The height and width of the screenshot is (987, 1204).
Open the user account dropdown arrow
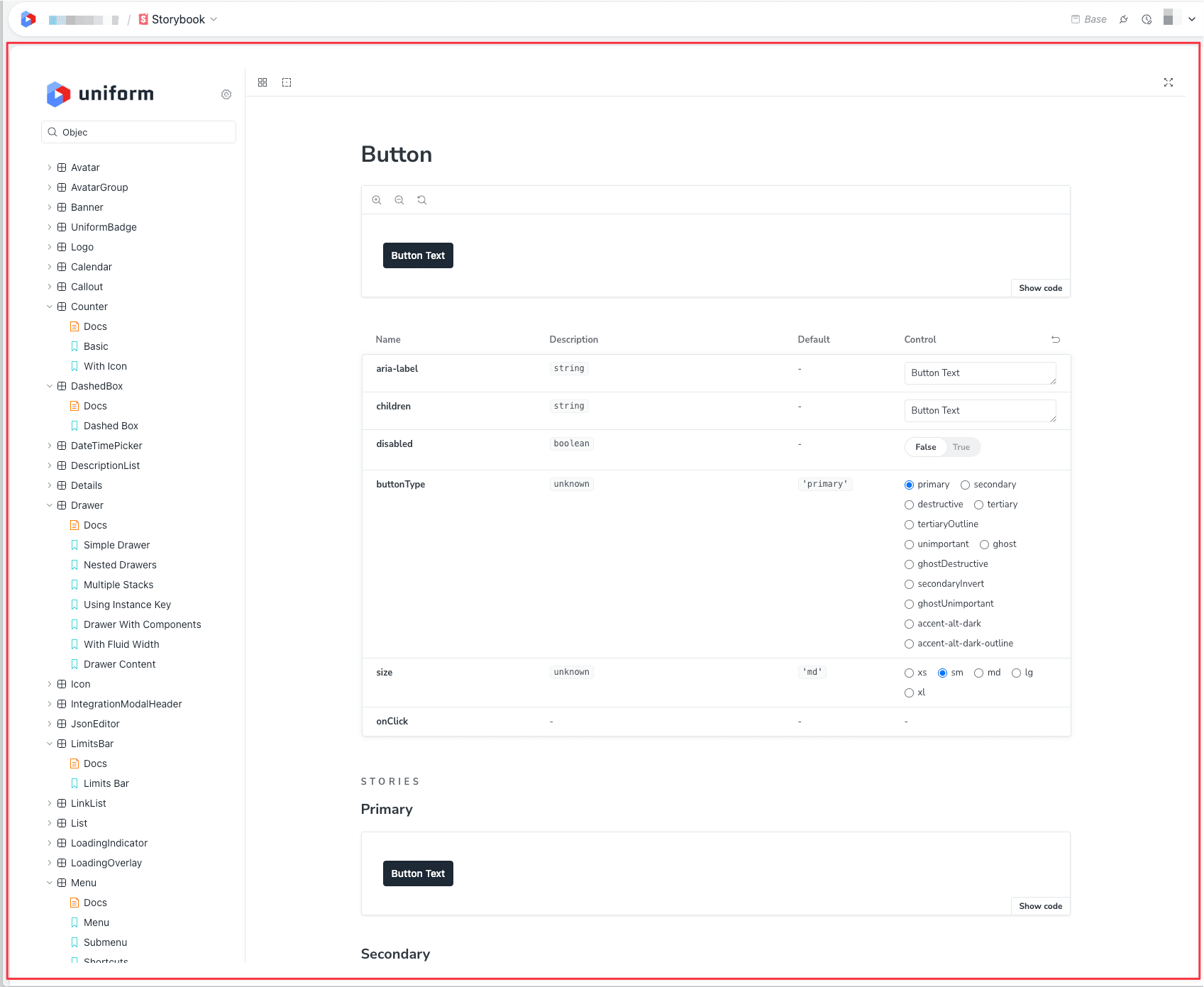tap(1191, 19)
